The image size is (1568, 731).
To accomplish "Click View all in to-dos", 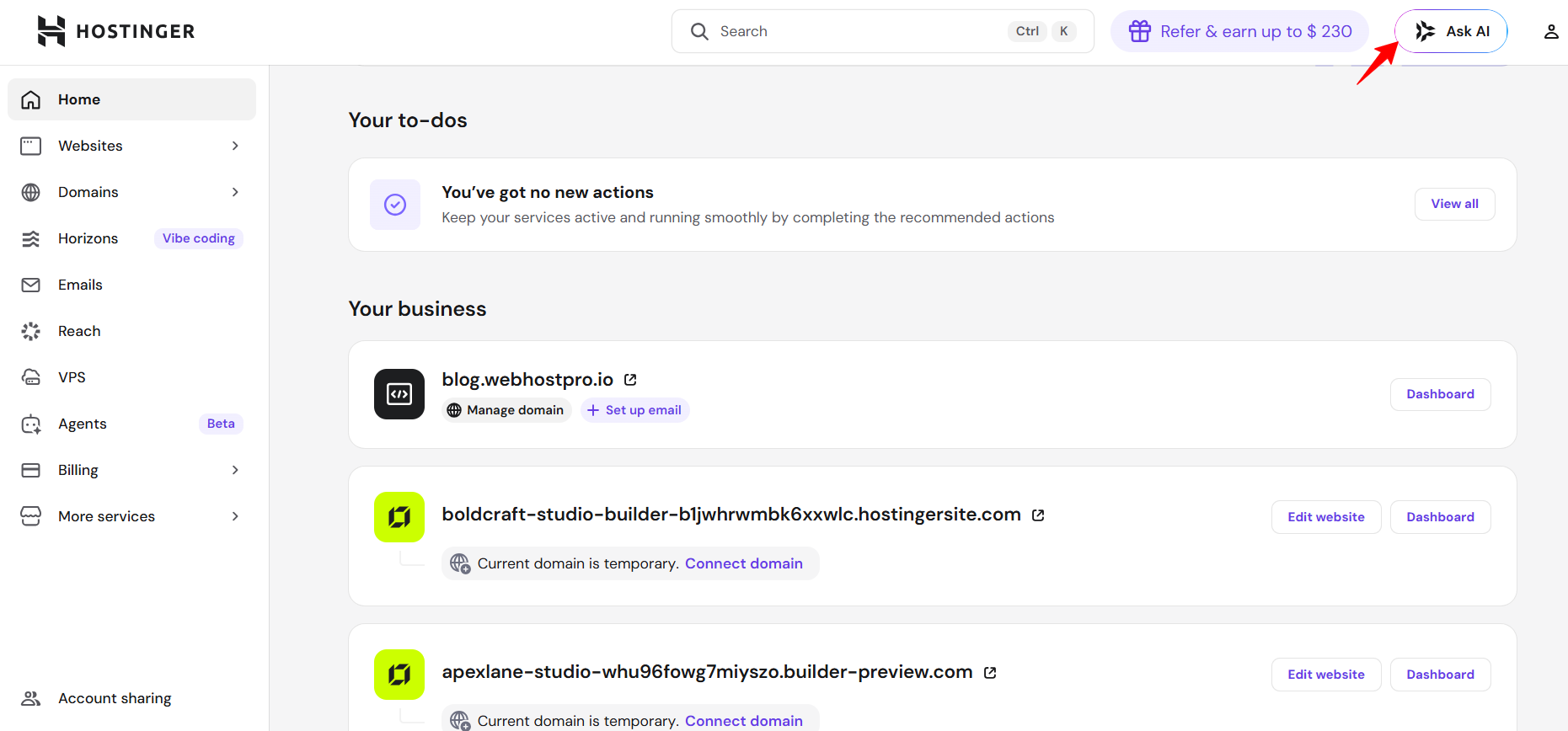I will [1454, 204].
